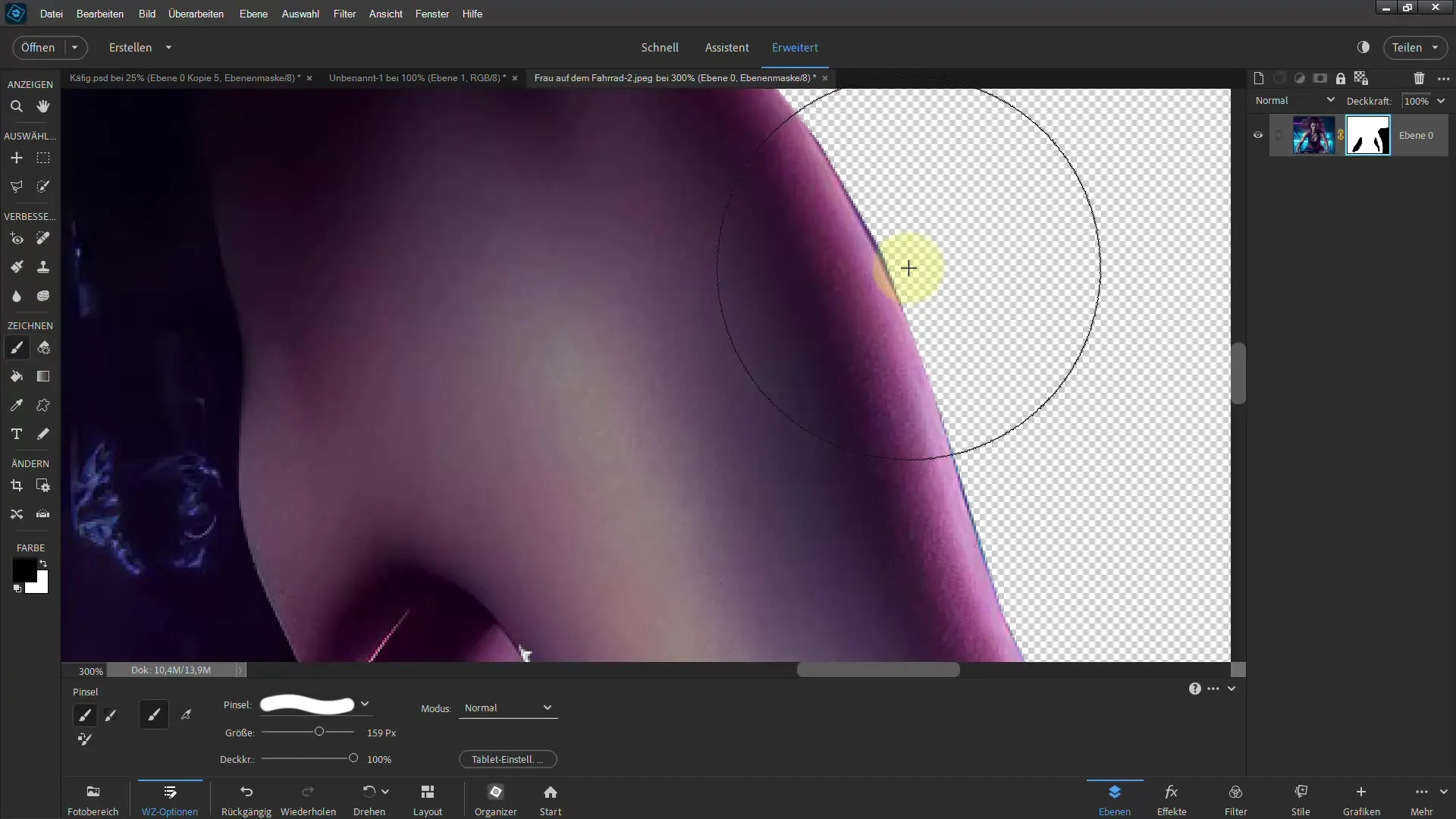
Task: Select the Magic Wand selection tool
Action: (x=43, y=187)
